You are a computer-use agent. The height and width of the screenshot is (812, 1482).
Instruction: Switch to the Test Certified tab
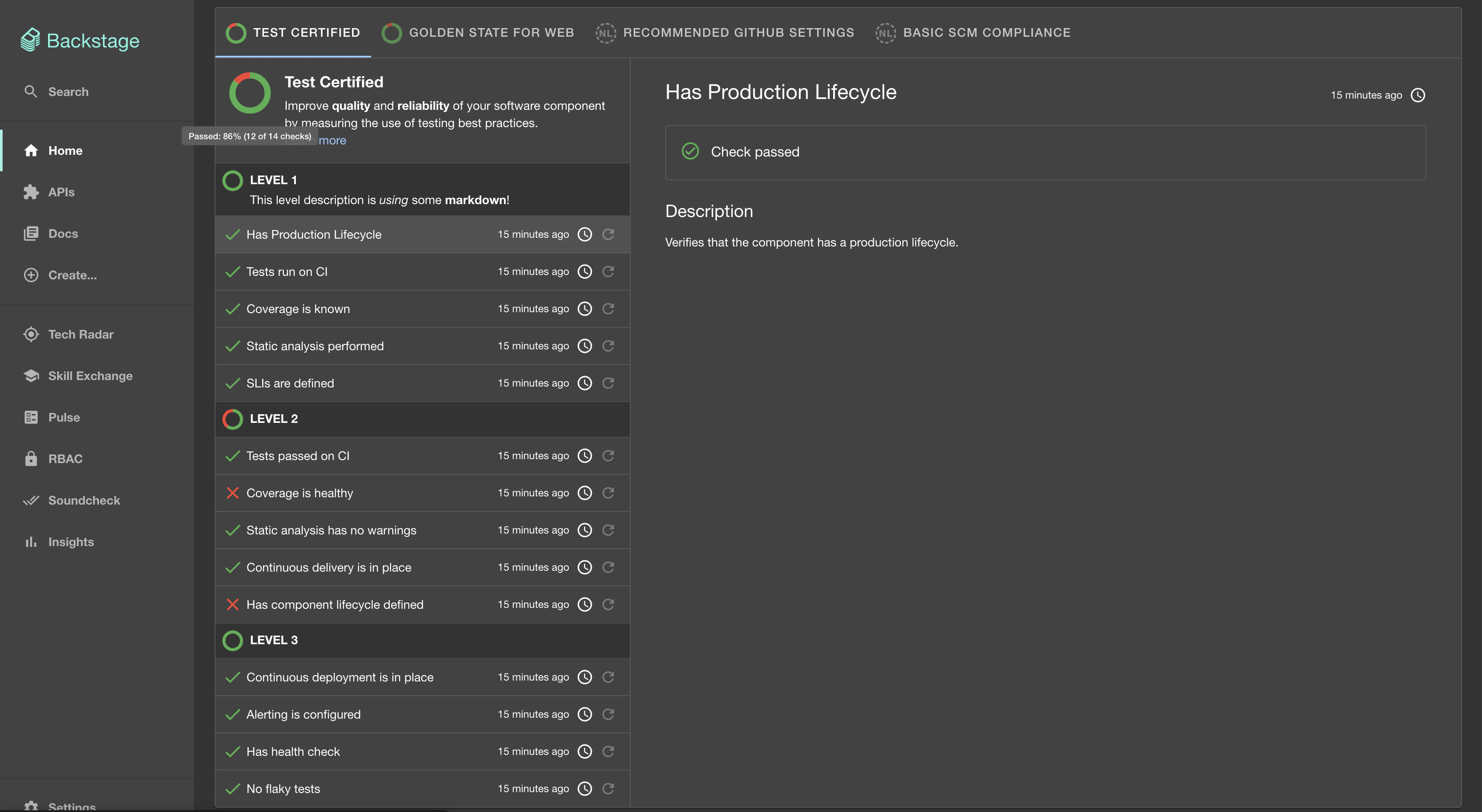tap(293, 33)
